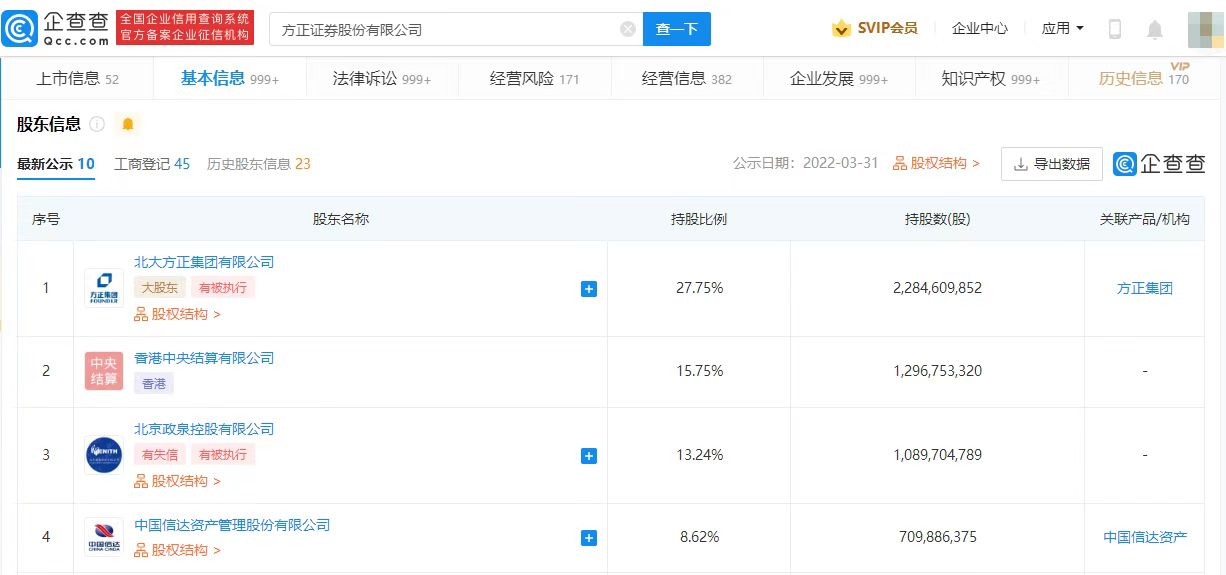Click the 全国企业信用查询系统 red banner
Image resolution: width=1226 pixels, height=575 pixels.
(185, 29)
